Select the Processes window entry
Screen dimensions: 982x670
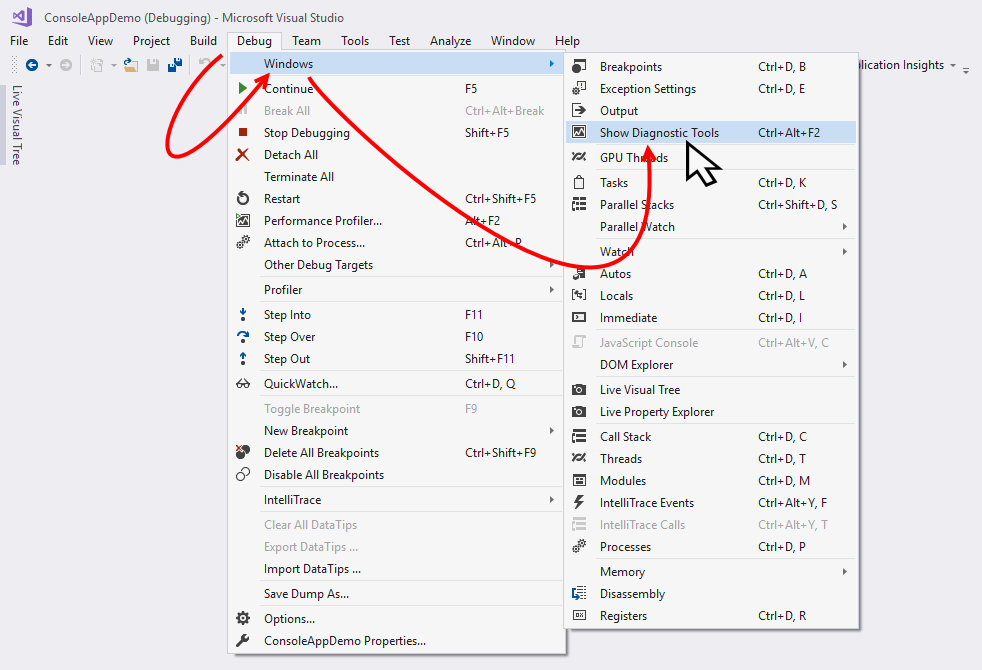click(711, 547)
